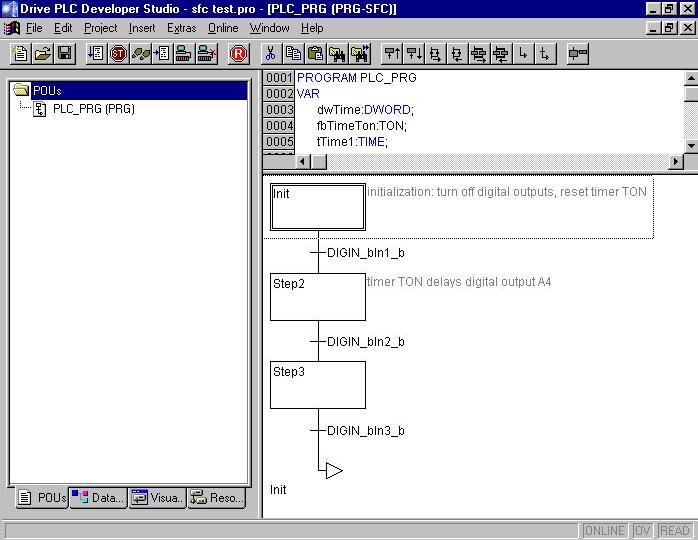Open the Online menu

coord(223,28)
